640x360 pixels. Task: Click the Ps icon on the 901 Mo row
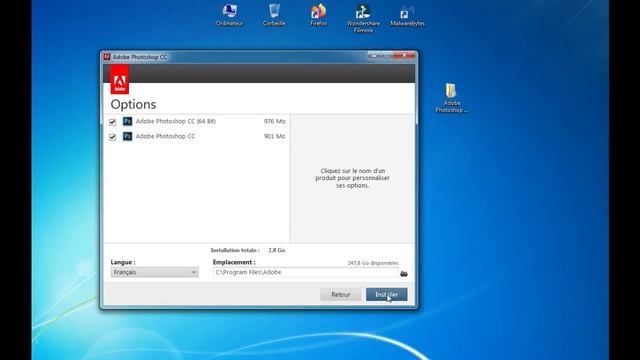click(127, 136)
